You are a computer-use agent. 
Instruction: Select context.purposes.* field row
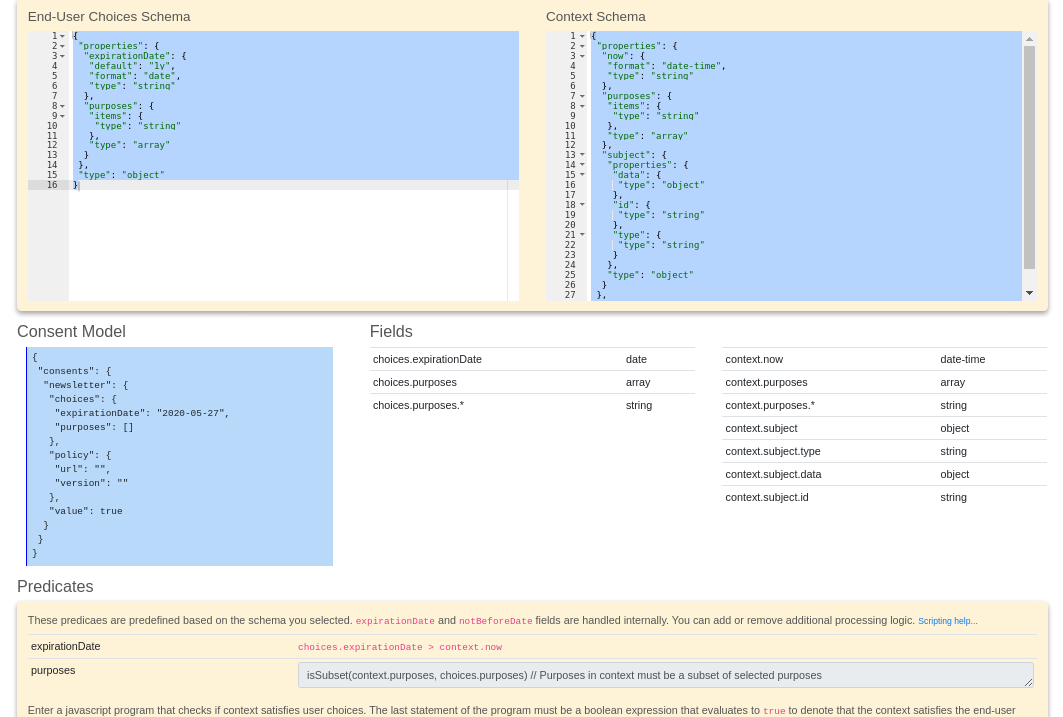point(884,405)
